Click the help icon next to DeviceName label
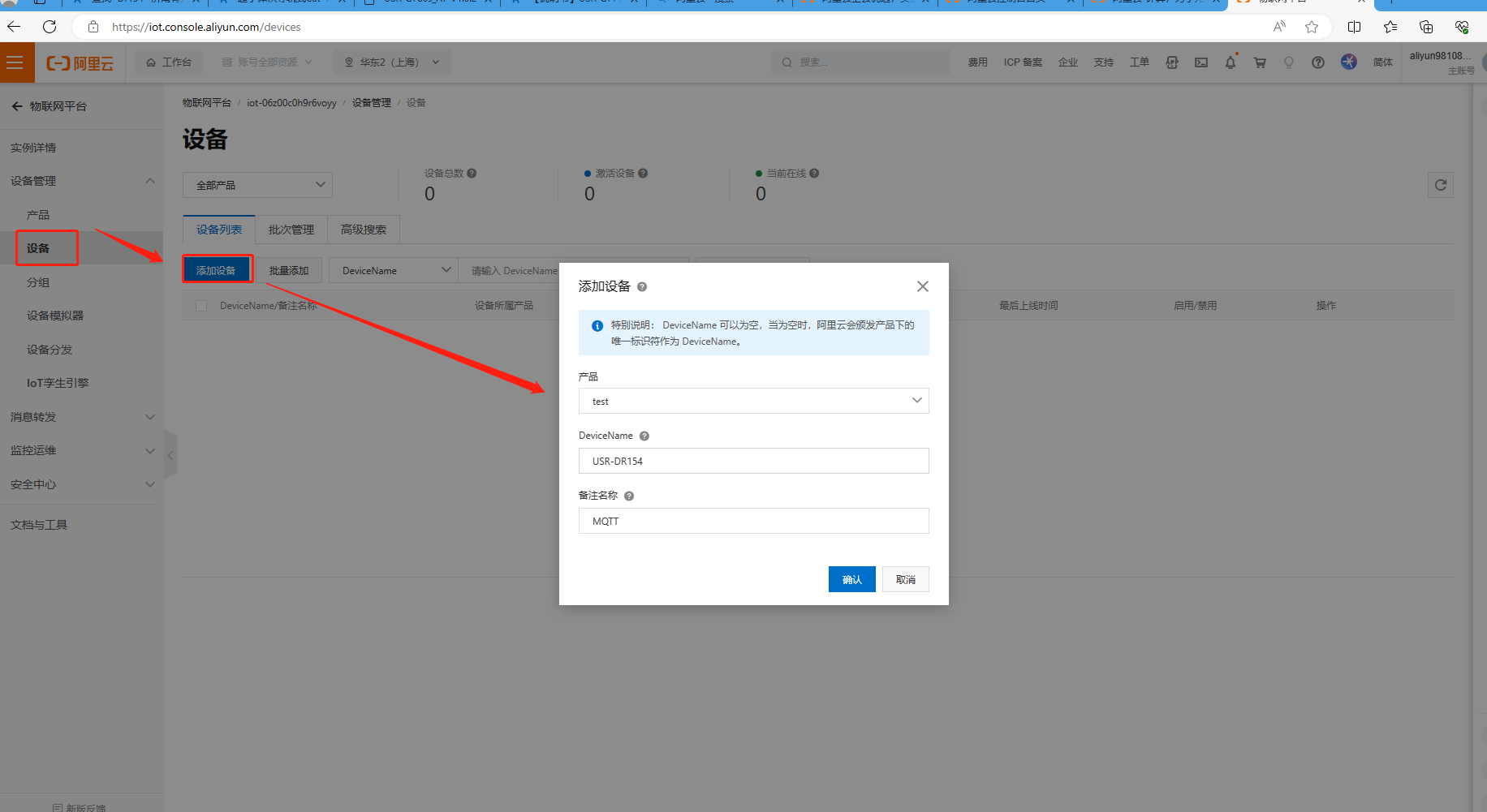 (644, 436)
